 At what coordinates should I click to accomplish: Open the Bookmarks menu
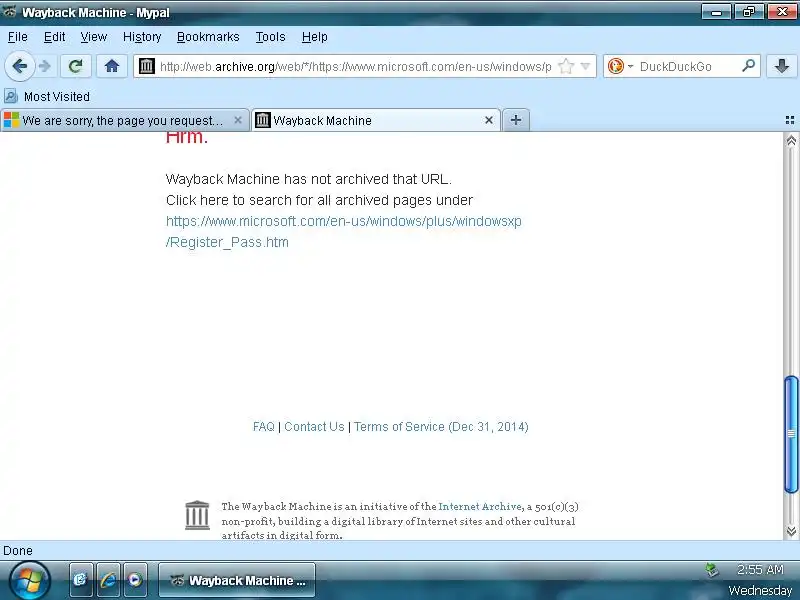(x=208, y=37)
